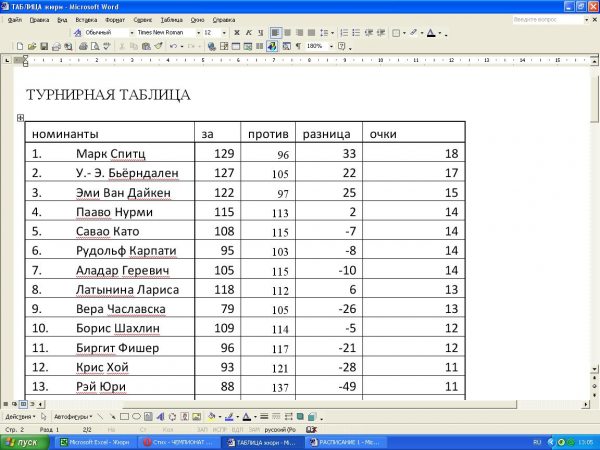Click the Format Painter brush icon
Screen dimensions: 600x450
tap(158, 46)
